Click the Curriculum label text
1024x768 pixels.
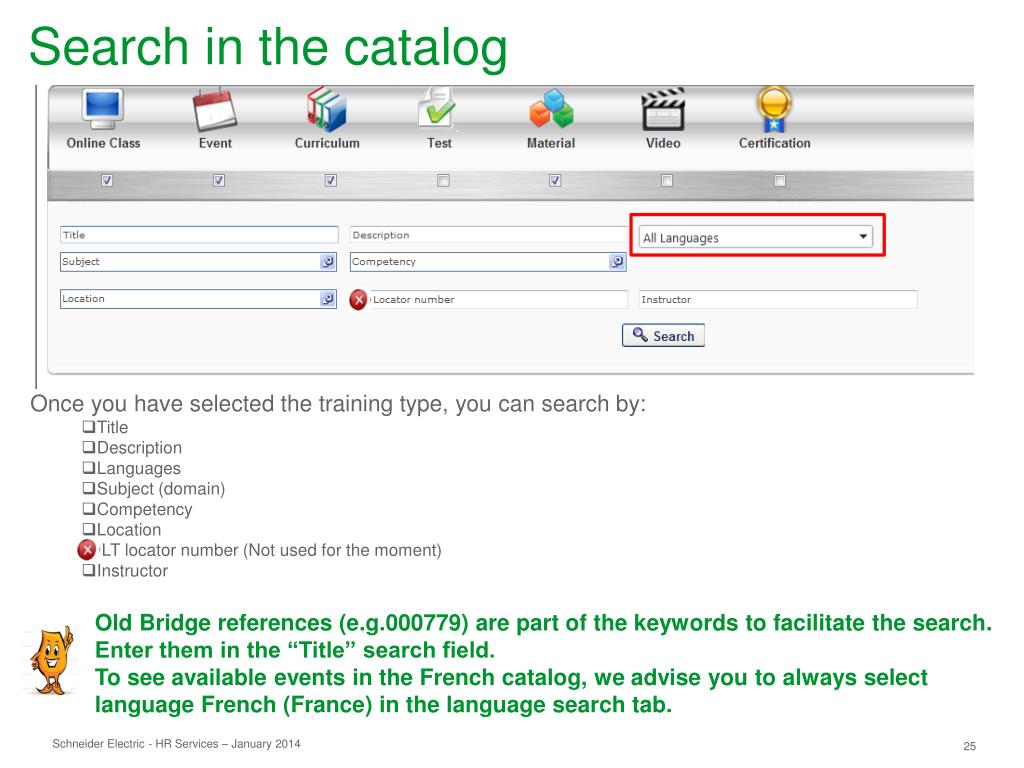[327, 143]
